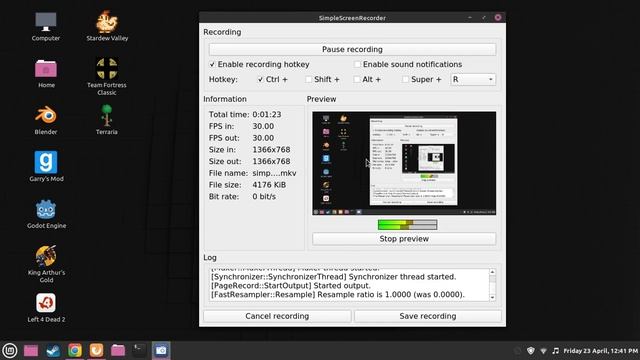Click the File size value 4176 KiB
Viewport: 640px width, 360px height.
[x=269, y=185]
